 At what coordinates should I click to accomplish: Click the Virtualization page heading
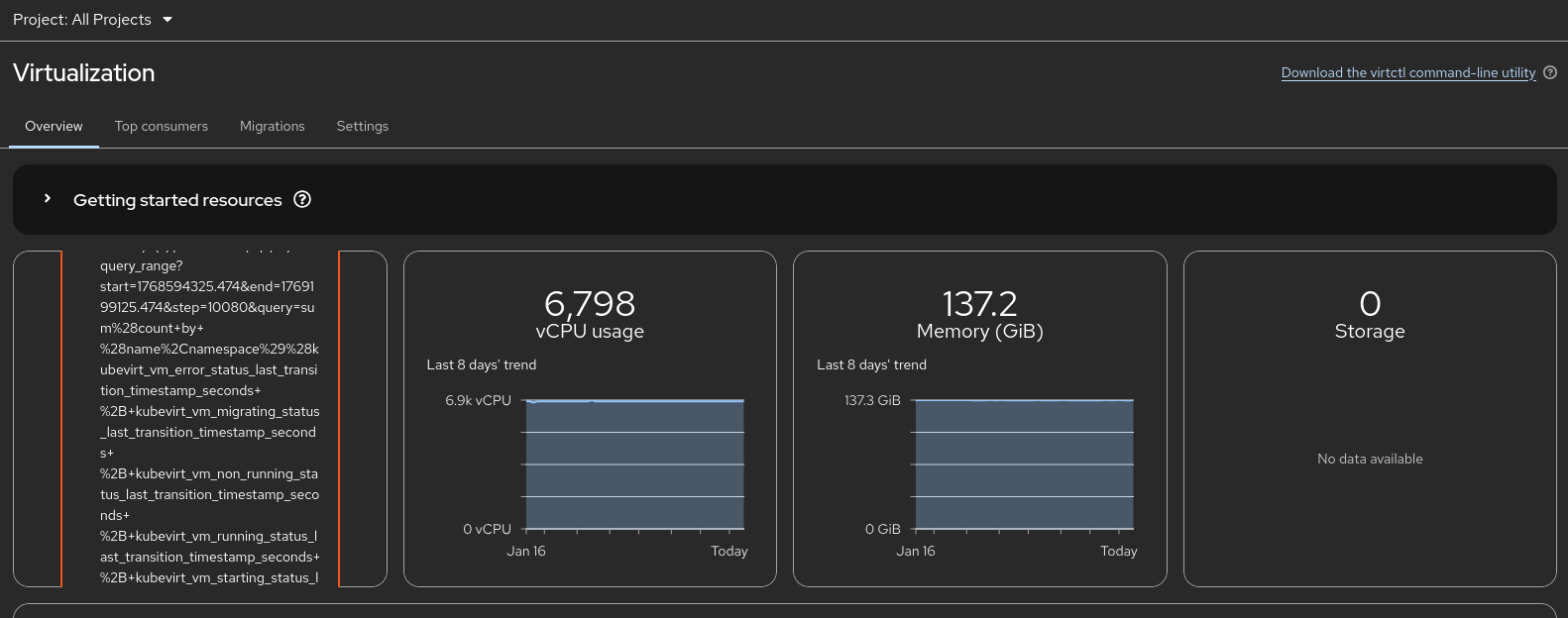(x=84, y=73)
